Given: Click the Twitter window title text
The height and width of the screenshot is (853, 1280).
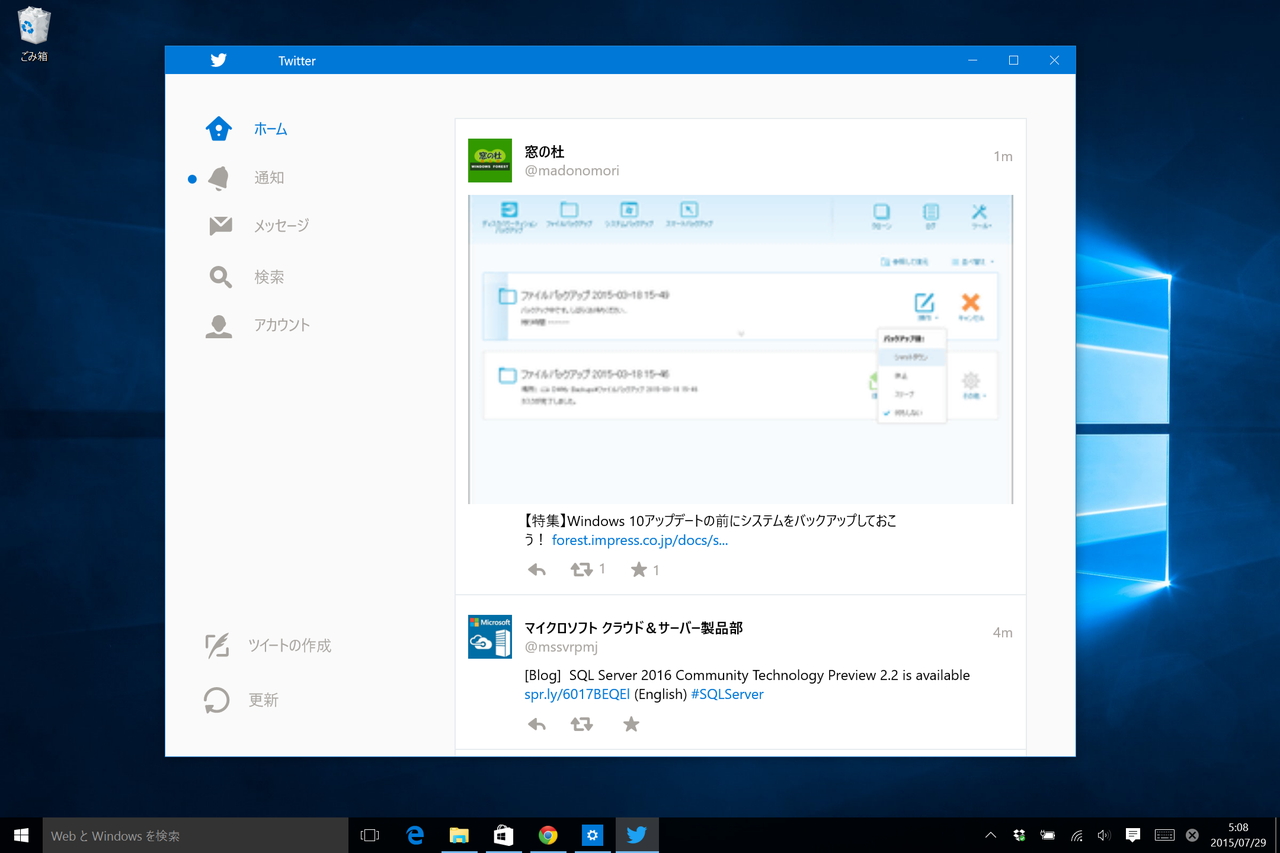Looking at the screenshot, I should coord(297,61).
